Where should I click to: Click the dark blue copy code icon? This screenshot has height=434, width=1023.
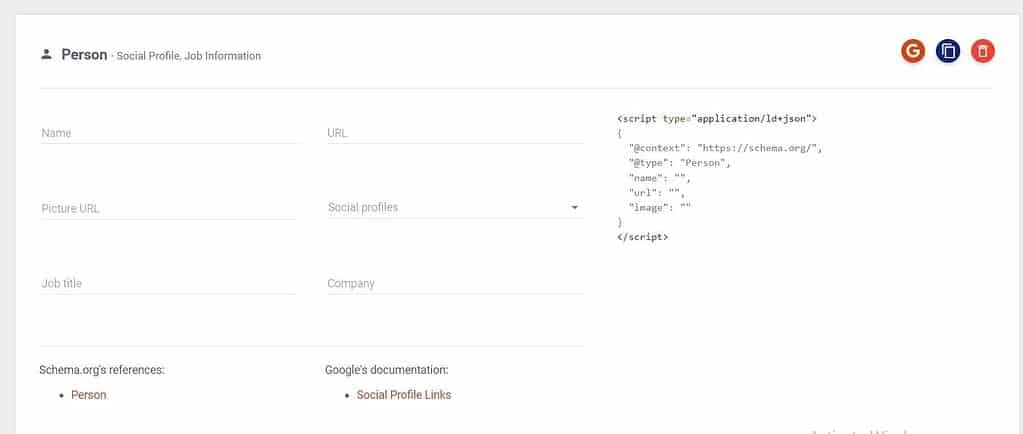click(948, 51)
